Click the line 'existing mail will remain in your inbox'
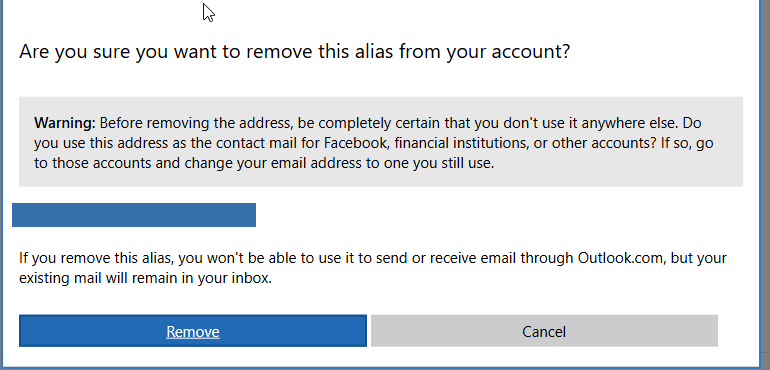770x370 pixels. [145, 279]
